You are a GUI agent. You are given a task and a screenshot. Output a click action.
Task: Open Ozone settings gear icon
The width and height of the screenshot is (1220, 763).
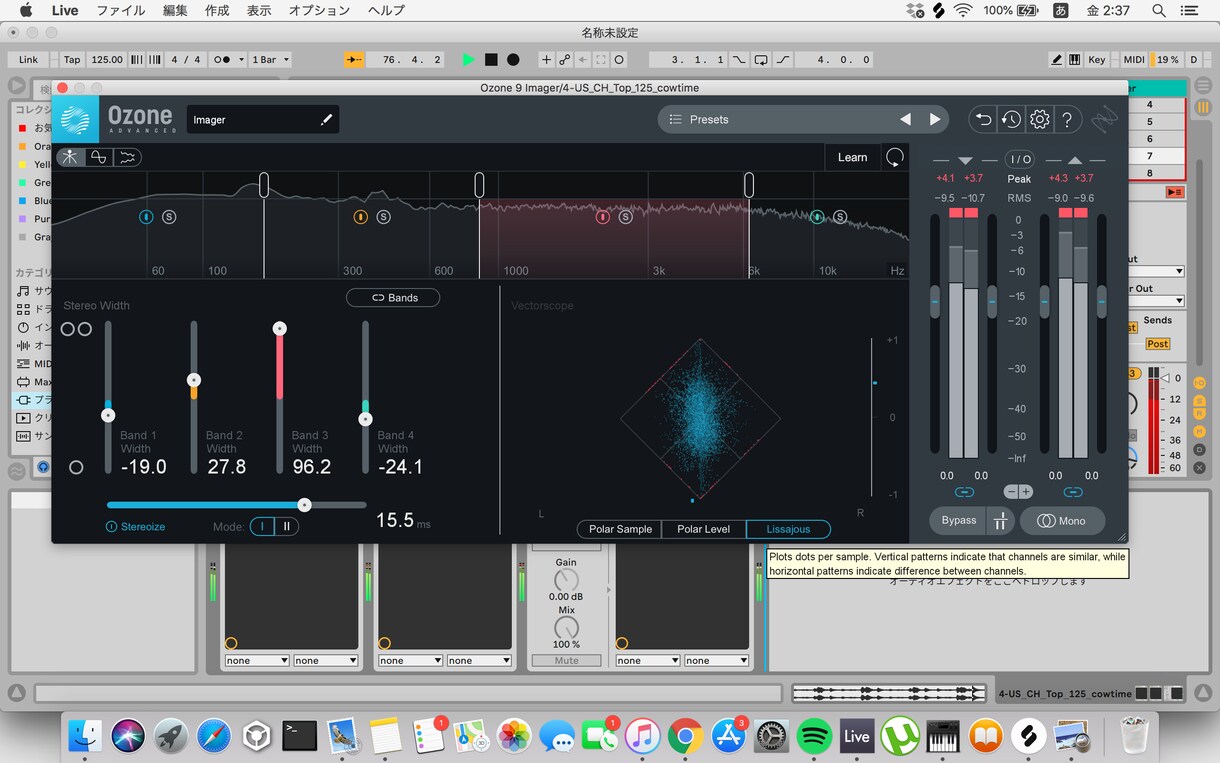click(x=1040, y=120)
